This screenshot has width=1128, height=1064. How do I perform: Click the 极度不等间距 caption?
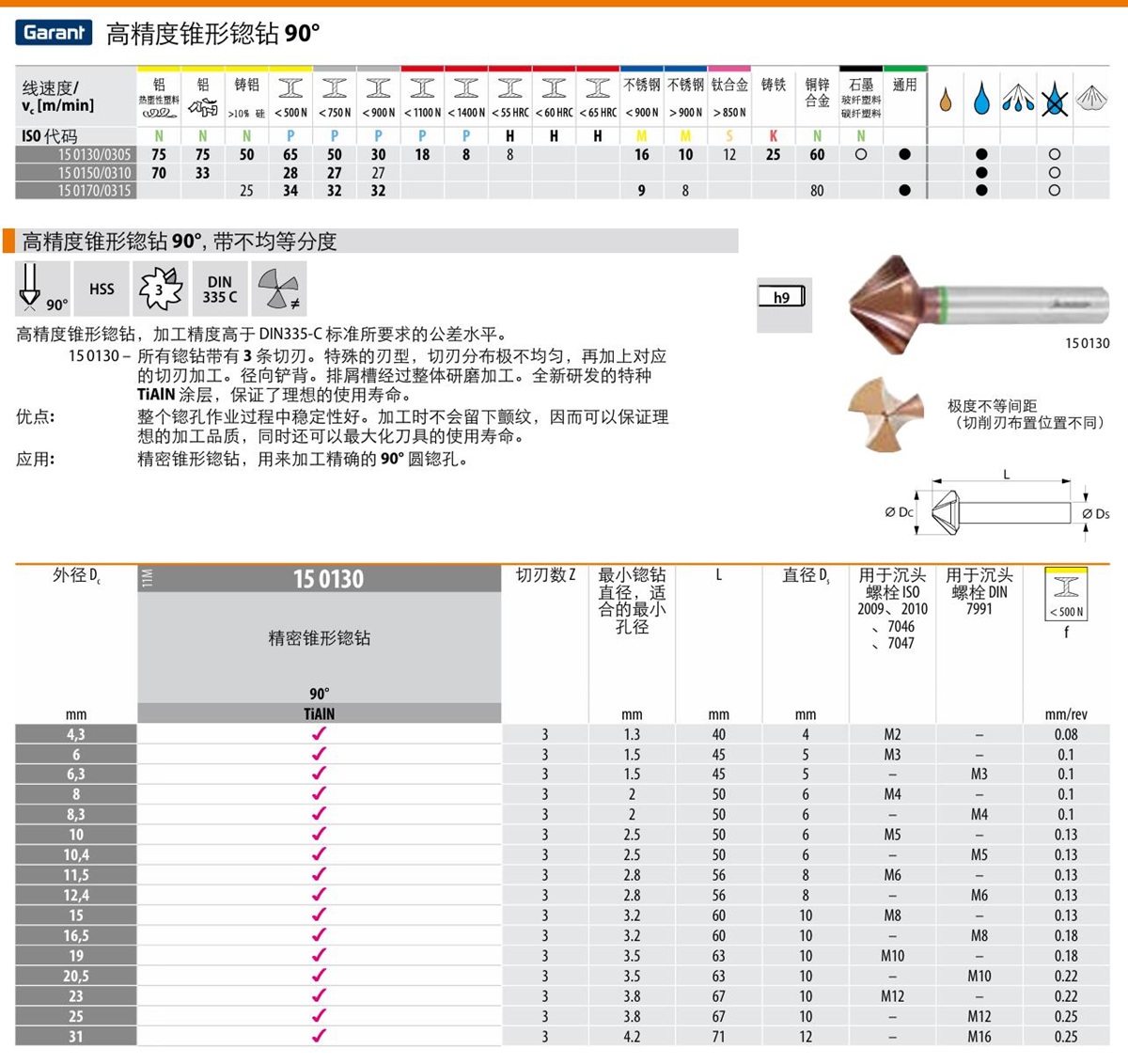pos(992,406)
